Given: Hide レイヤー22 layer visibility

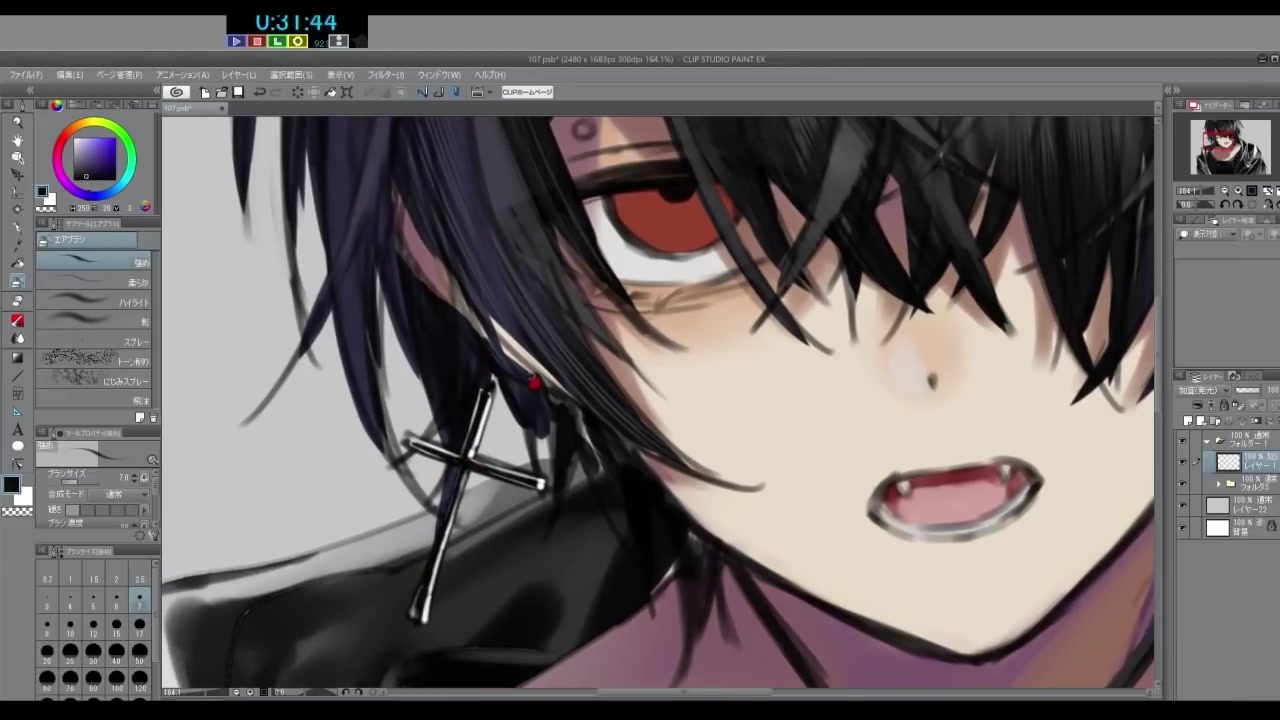Looking at the screenshot, I should [x=1183, y=506].
